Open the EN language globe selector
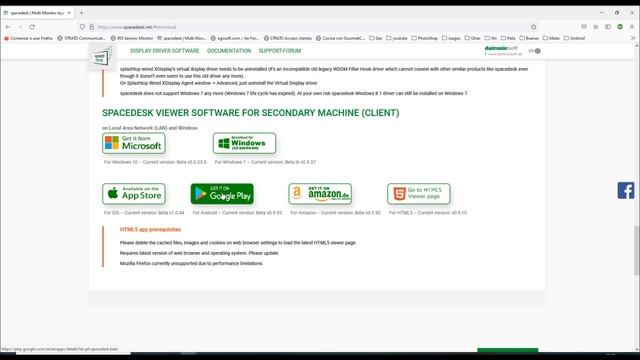The height and width of the screenshot is (360, 640). click(x=535, y=51)
